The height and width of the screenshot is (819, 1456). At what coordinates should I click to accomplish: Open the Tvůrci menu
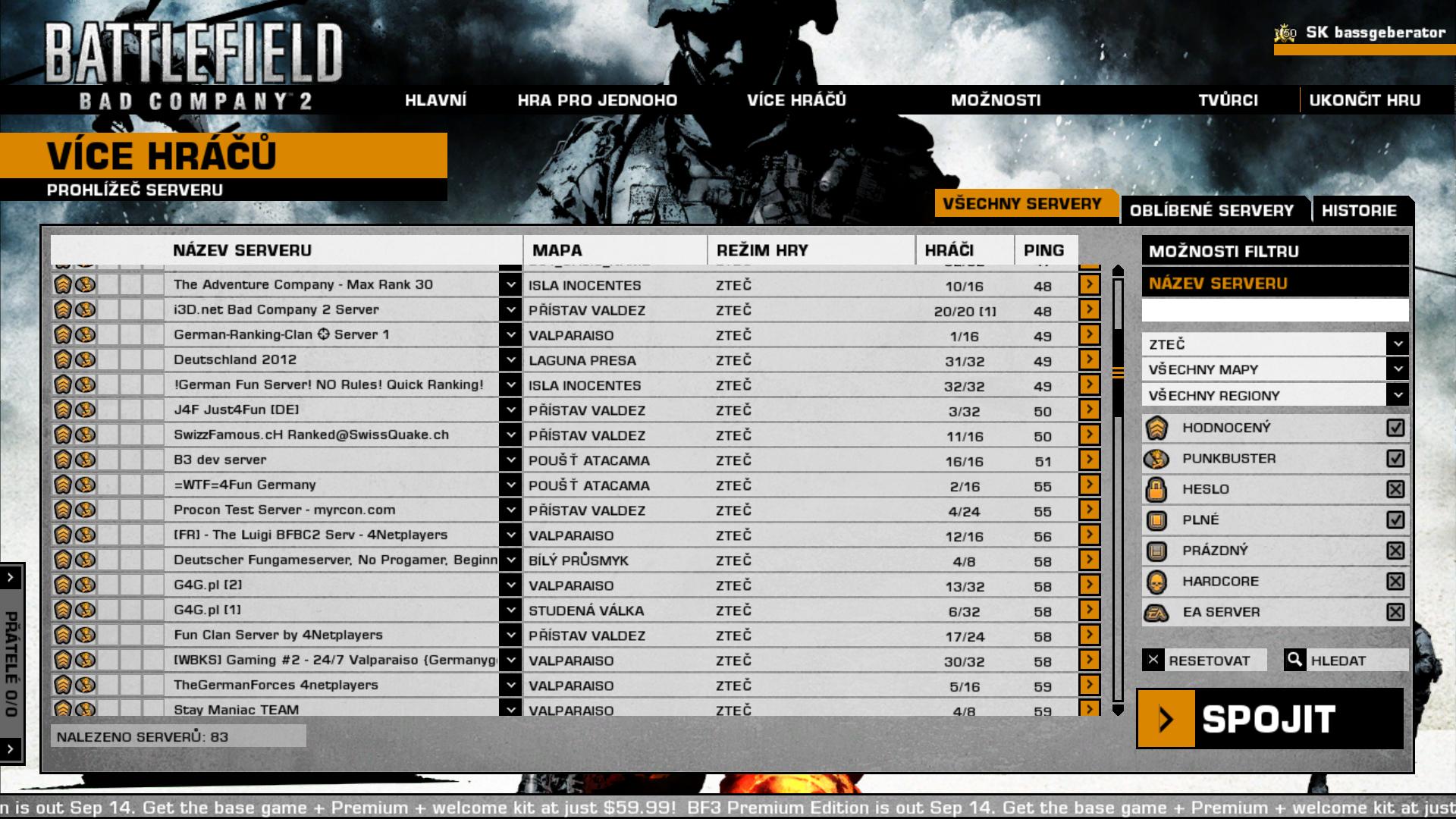point(1228,100)
